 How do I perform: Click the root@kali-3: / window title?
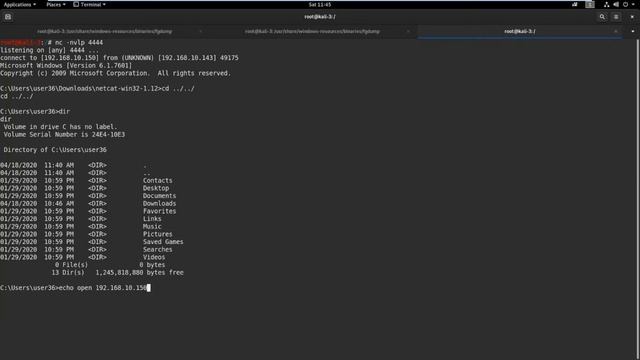[320, 17]
